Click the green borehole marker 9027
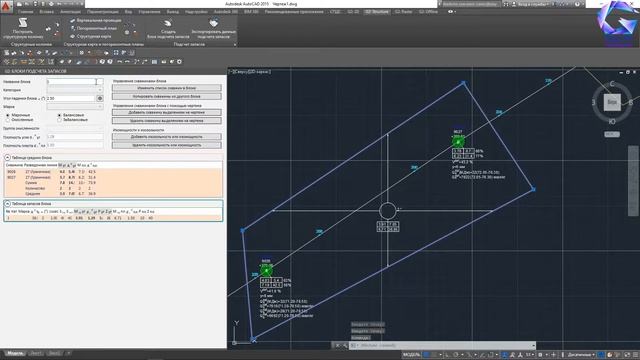The height and width of the screenshot is (360, 640). click(x=458, y=142)
